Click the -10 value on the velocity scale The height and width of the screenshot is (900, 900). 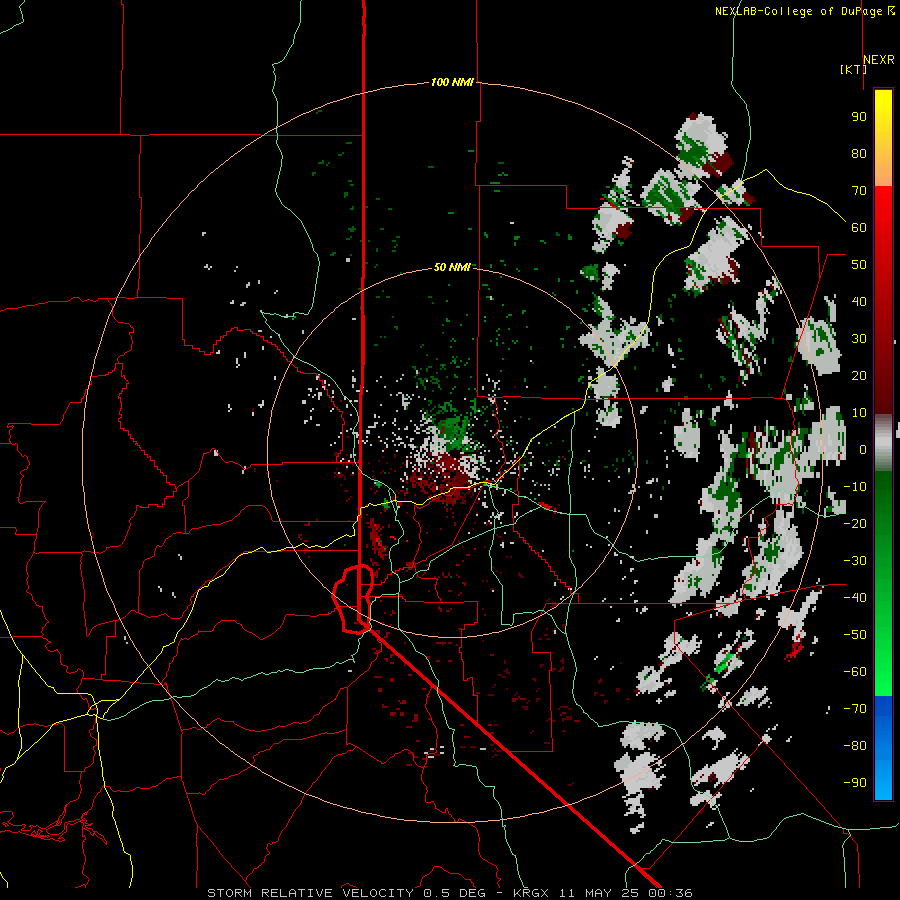855,487
